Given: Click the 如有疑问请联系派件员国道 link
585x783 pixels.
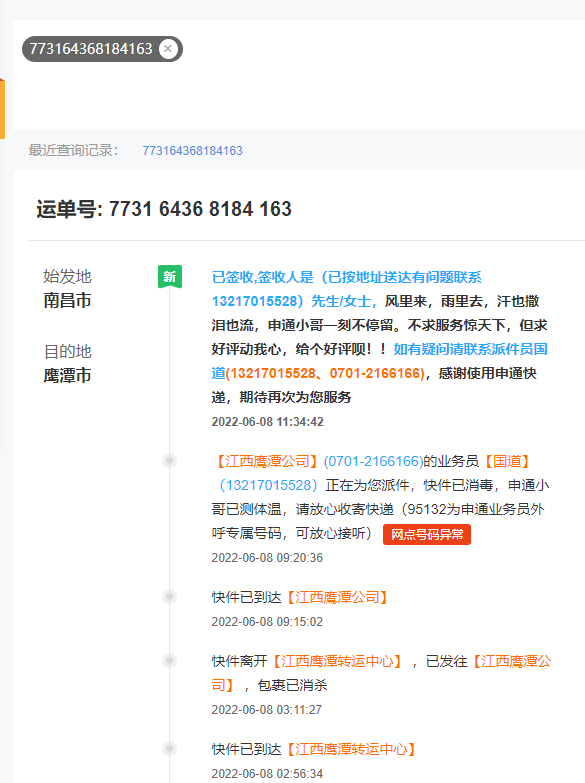Looking at the screenshot, I should pos(379,361).
